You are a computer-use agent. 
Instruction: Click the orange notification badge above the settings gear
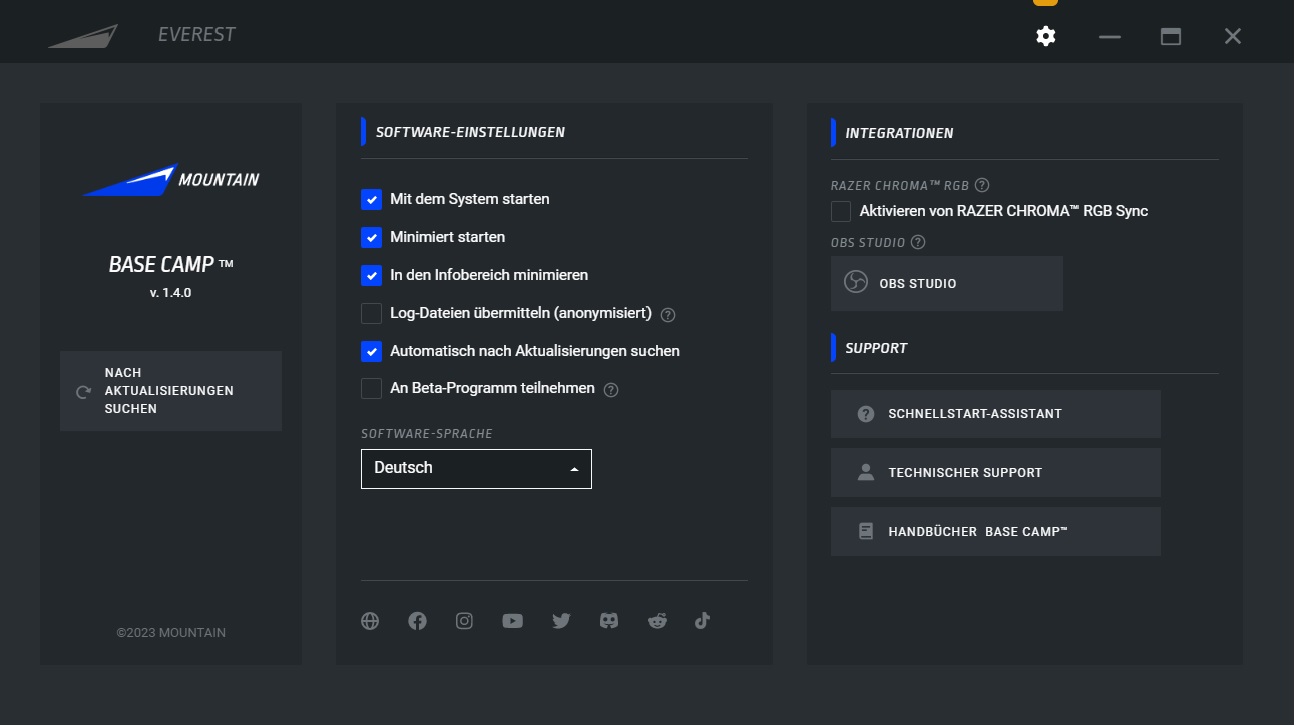[x=1045, y=3]
